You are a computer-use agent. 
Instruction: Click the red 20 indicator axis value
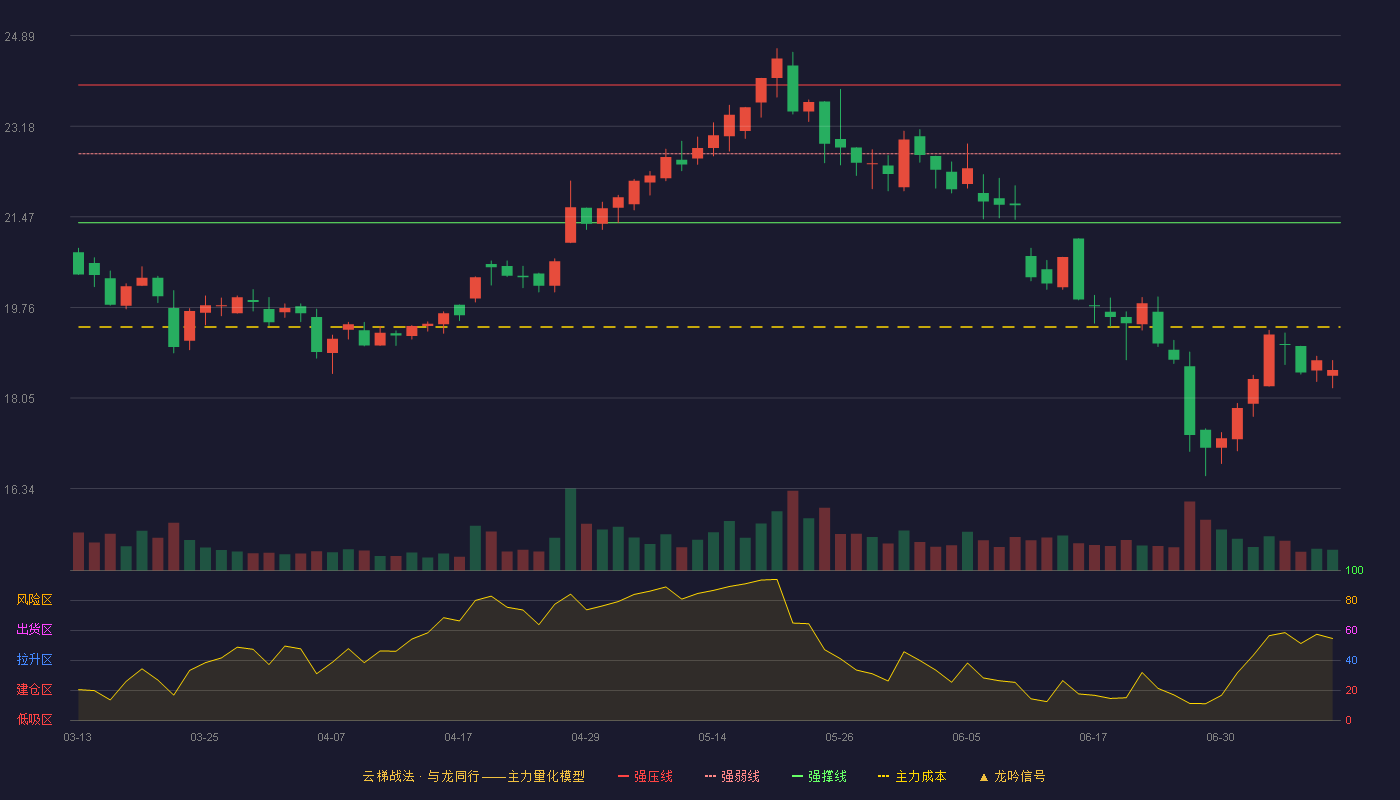pyautogui.click(x=1351, y=691)
